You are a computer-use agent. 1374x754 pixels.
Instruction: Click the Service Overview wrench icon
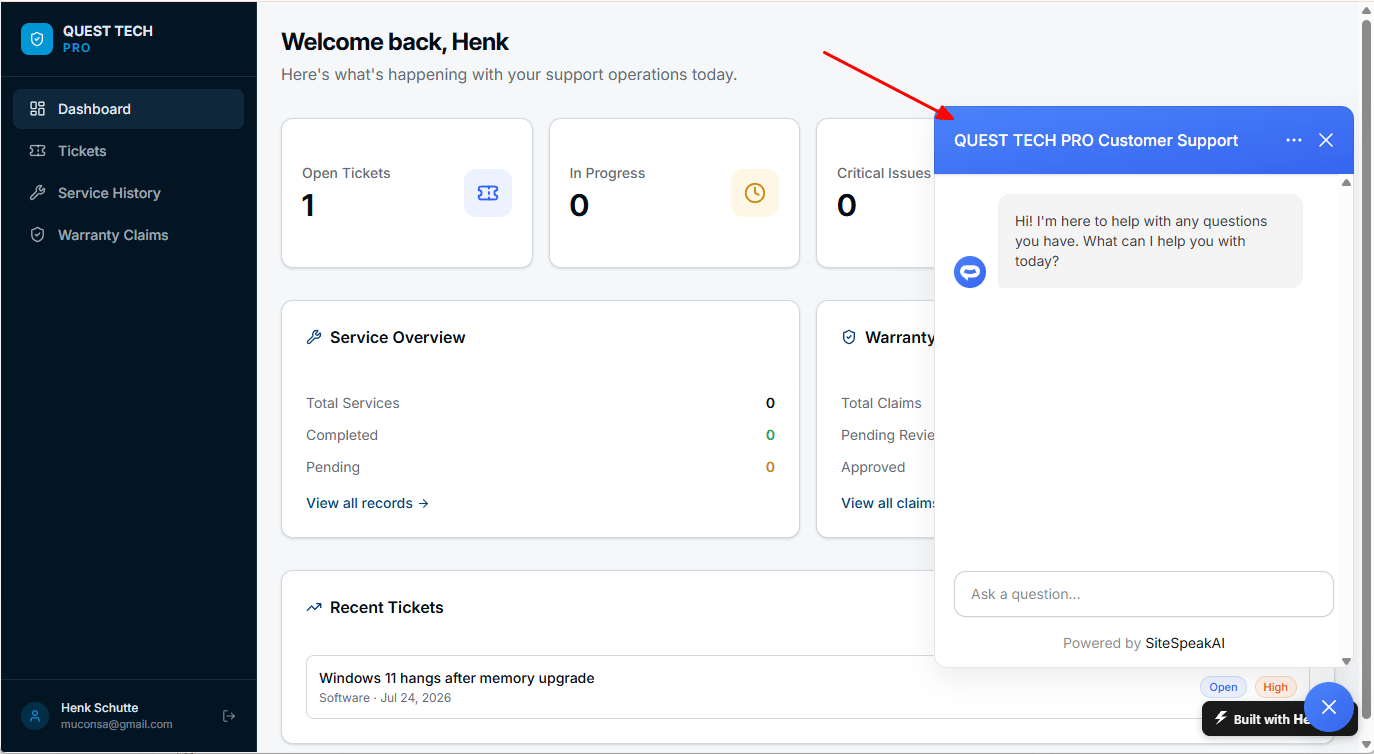[x=314, y=337]
